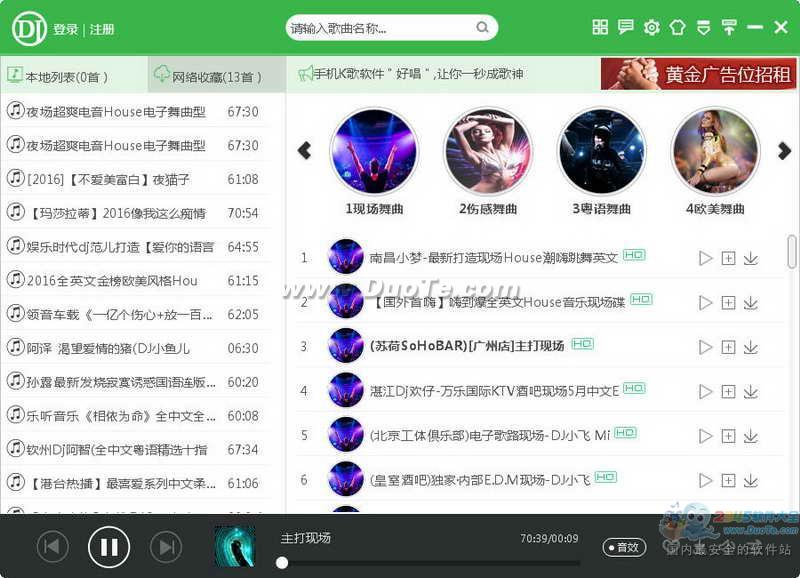Select 阿泽 渴望爱情的猪 in playlist
Viewport: 800px width, 578px height.
136,348
